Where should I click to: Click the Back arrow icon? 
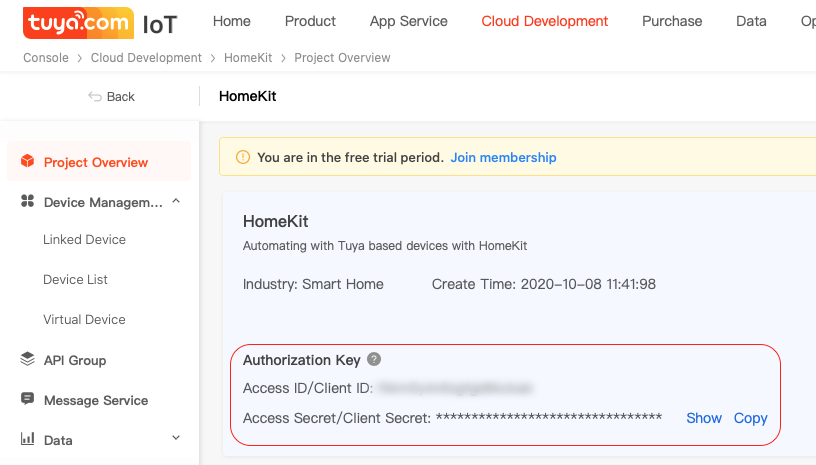pyautogui.click(x=95, y=97)
